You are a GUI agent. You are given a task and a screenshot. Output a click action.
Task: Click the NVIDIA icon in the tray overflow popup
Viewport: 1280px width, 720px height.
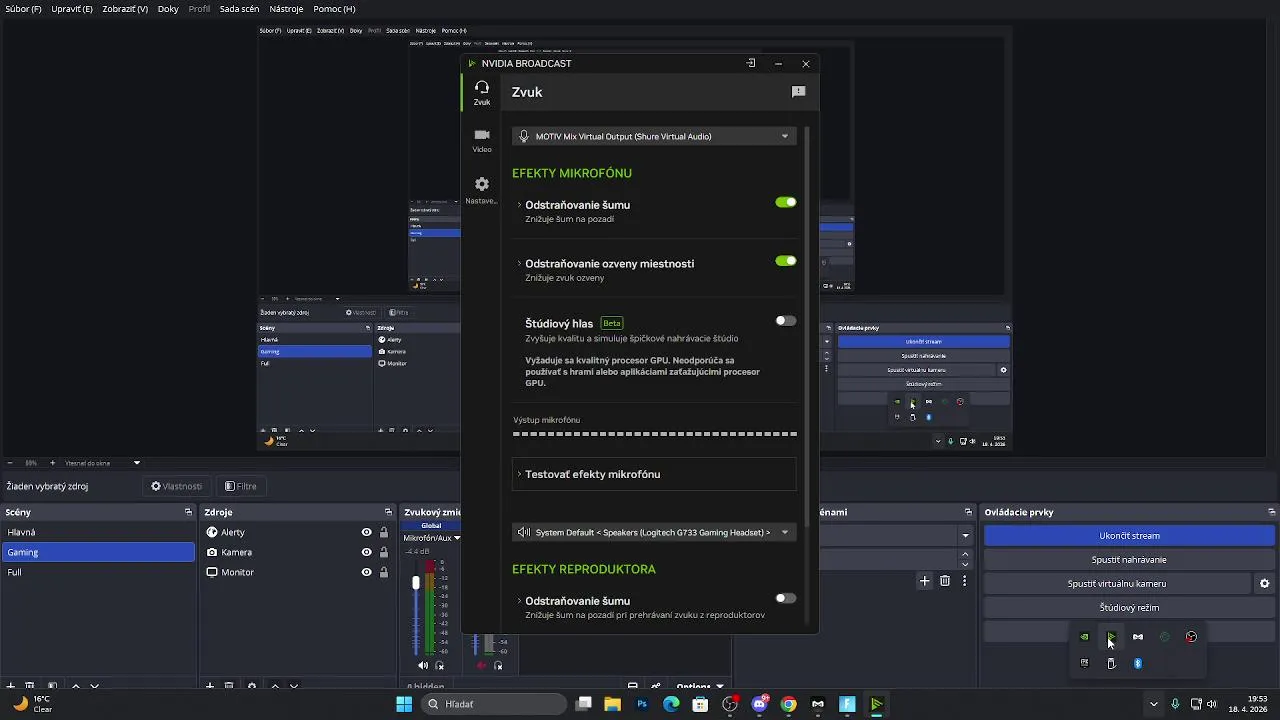[1084, 637]
